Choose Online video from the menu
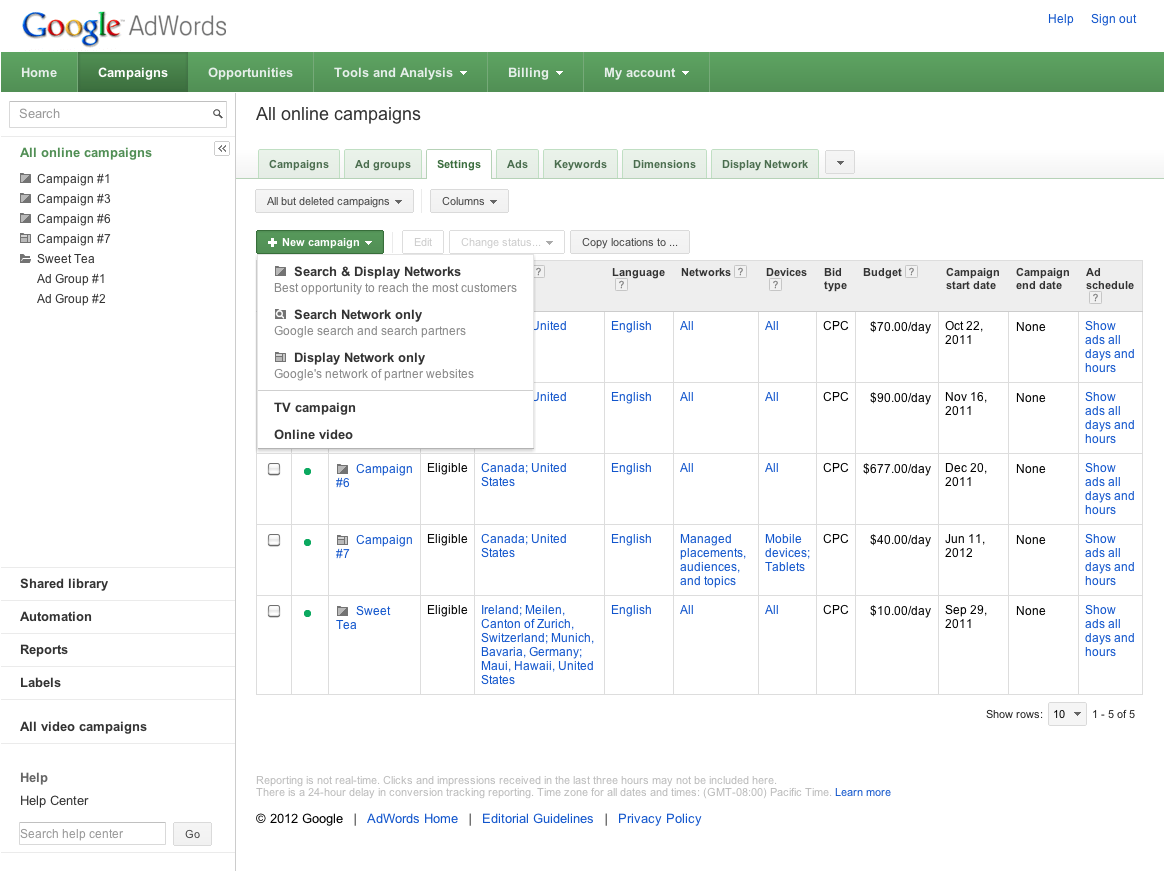Viewport: 1164px width, 871px height. (313, 434)
